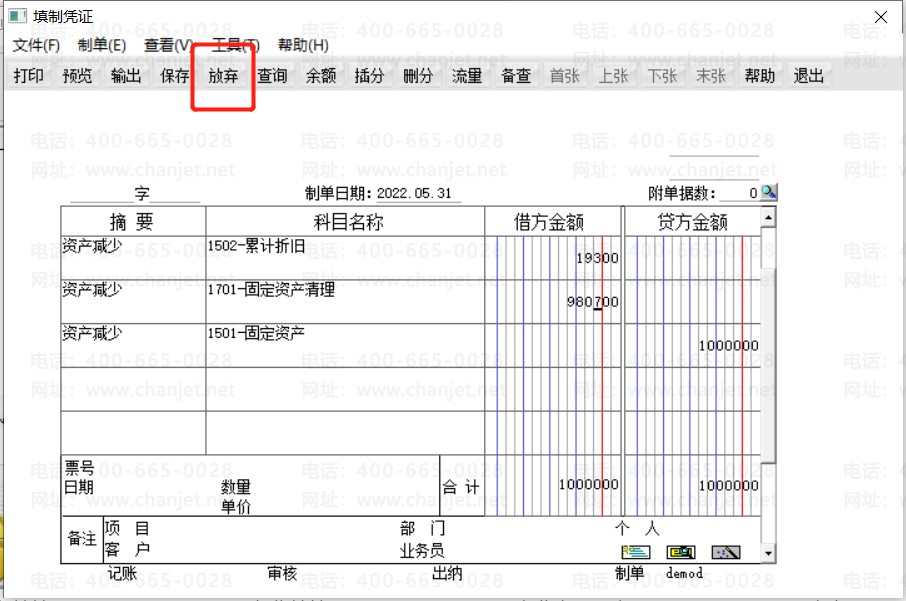Open the 文件(F) menu

(36, 45)
